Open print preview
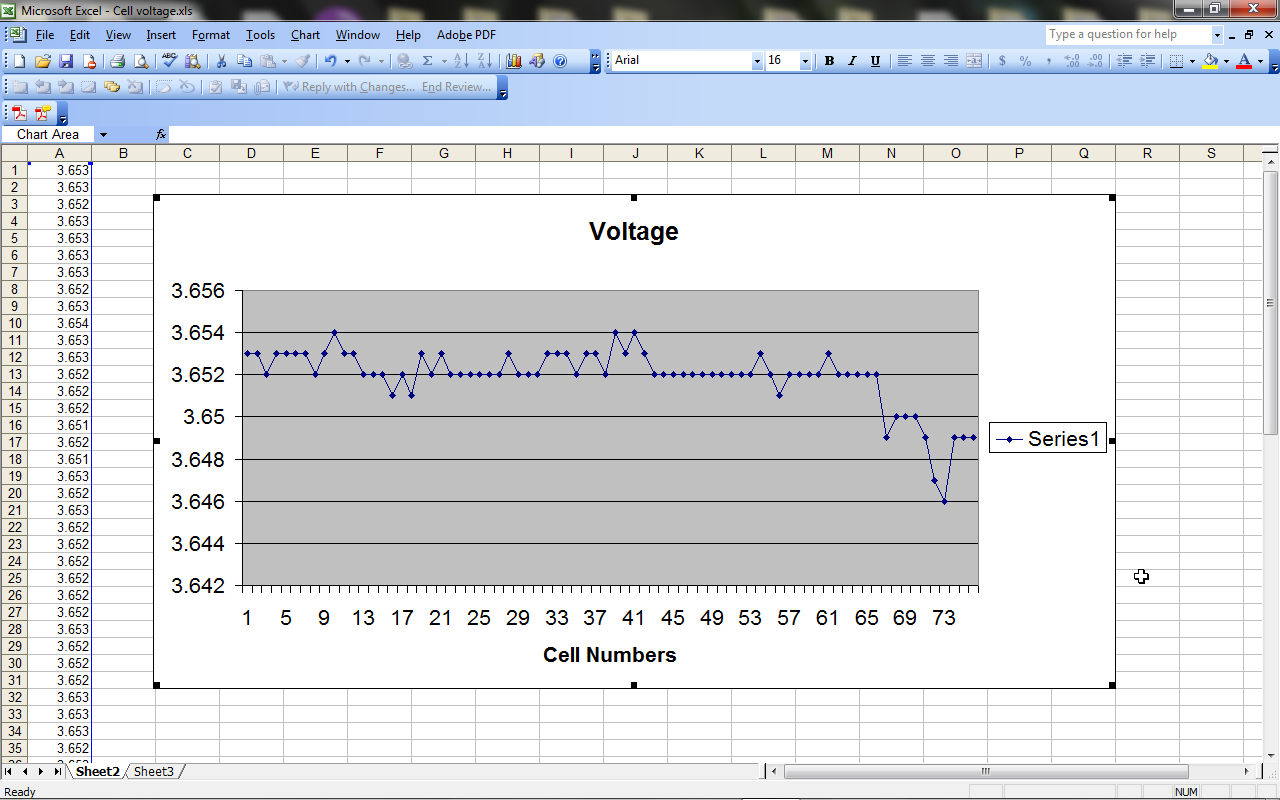Image resolution: width=1280 pixels, height=800 pixels. coord(141,60)
